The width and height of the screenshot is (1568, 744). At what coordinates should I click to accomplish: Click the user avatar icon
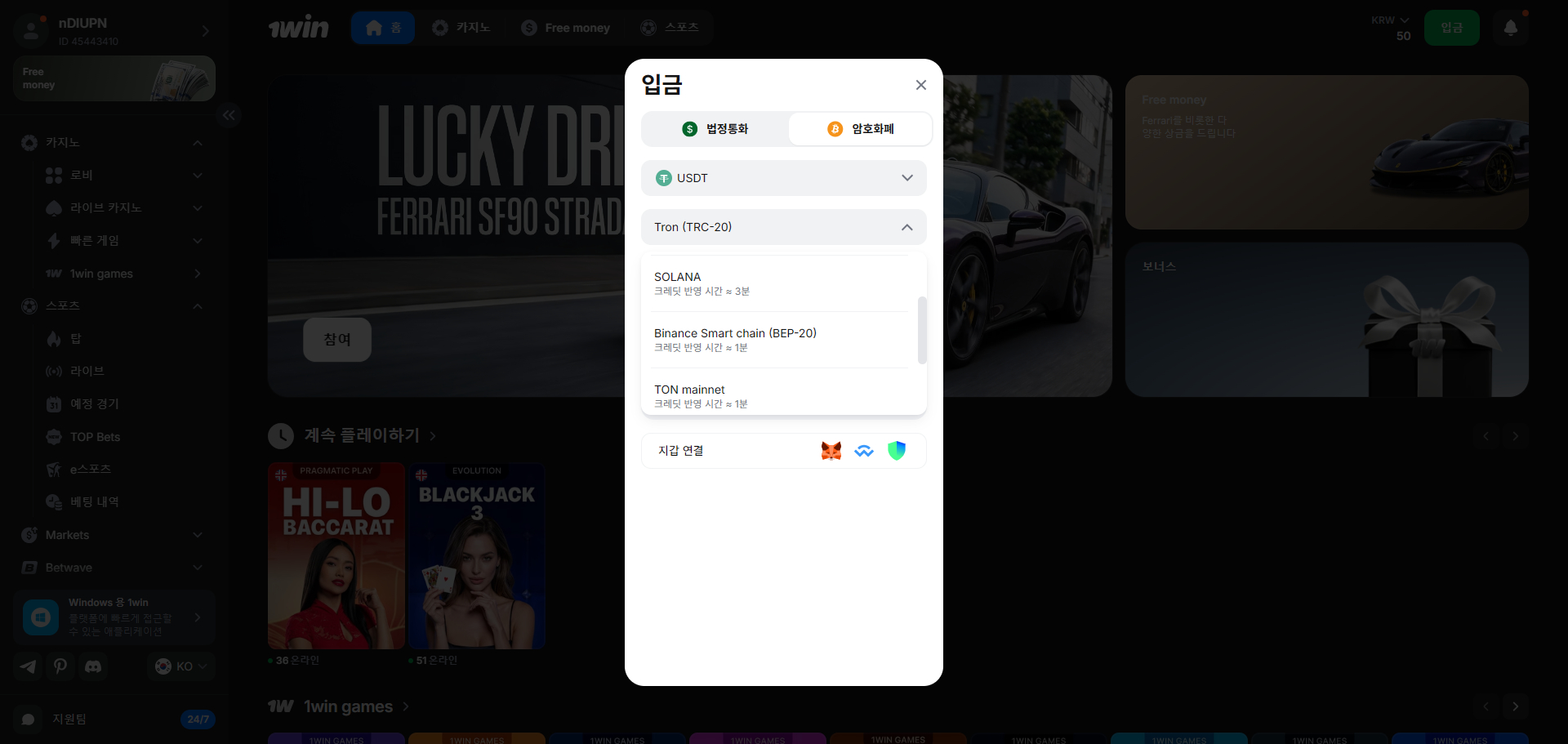pos(31,31)
